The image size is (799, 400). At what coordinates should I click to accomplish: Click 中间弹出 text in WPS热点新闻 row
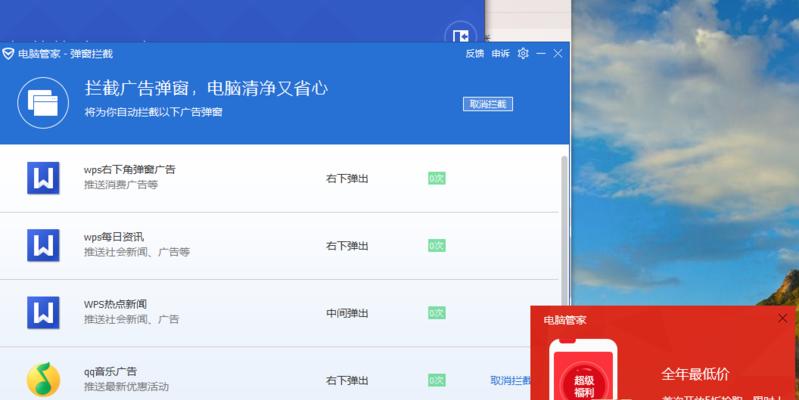click(x=347, y=313)
